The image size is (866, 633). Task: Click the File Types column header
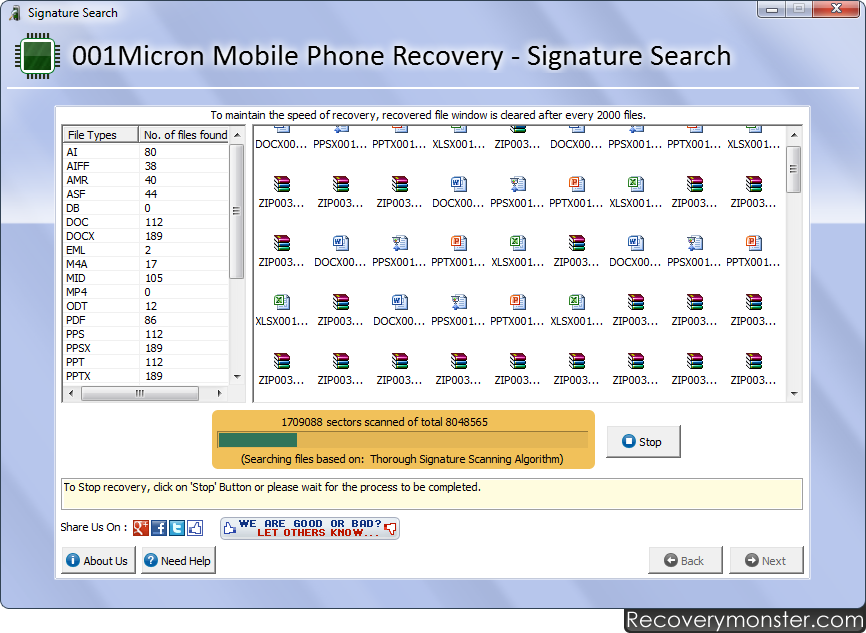tap(100, 135)
